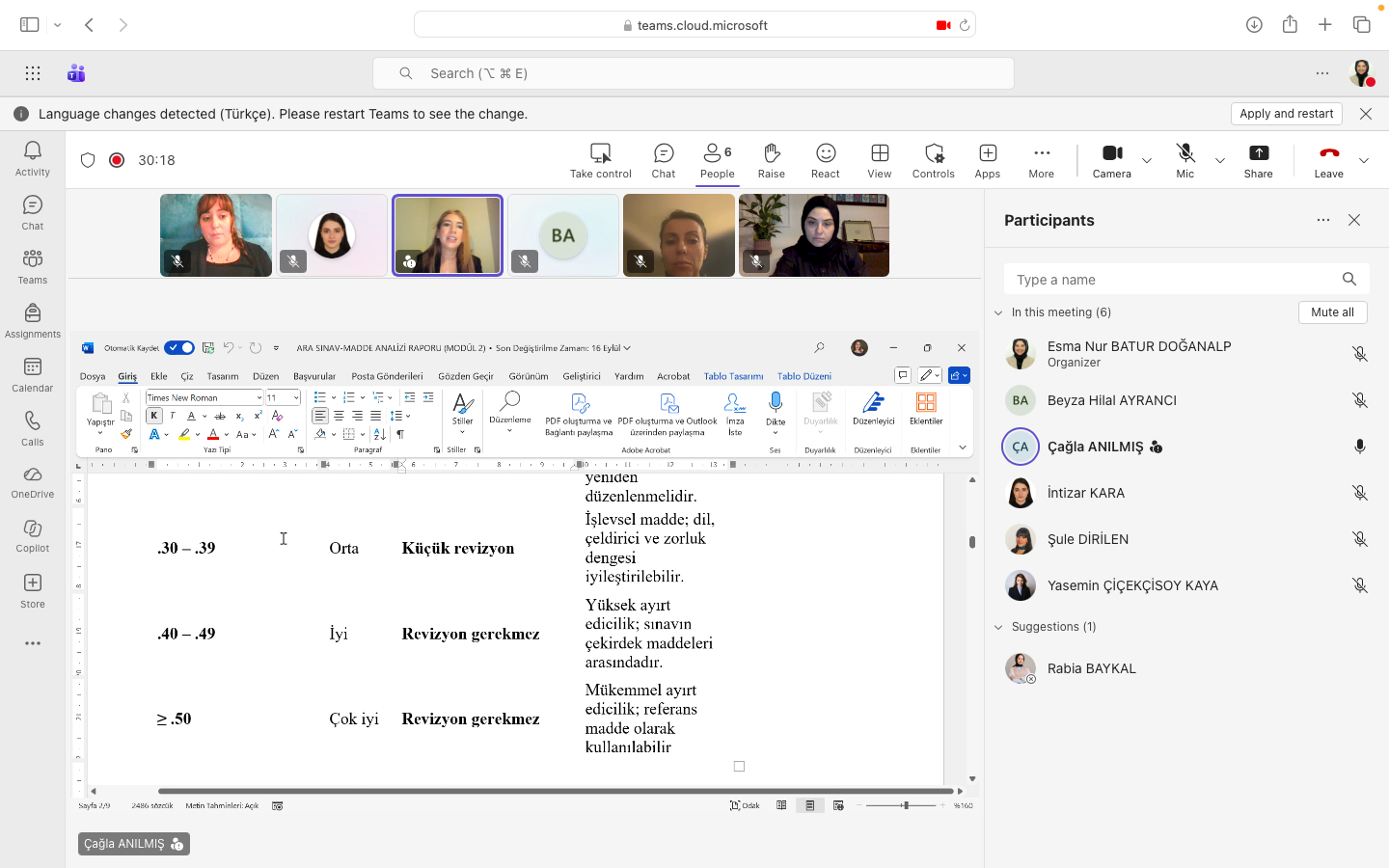This screenshot has width=1389, height=868.
Task: Click the Share screen button
Action: [1259, 160]
